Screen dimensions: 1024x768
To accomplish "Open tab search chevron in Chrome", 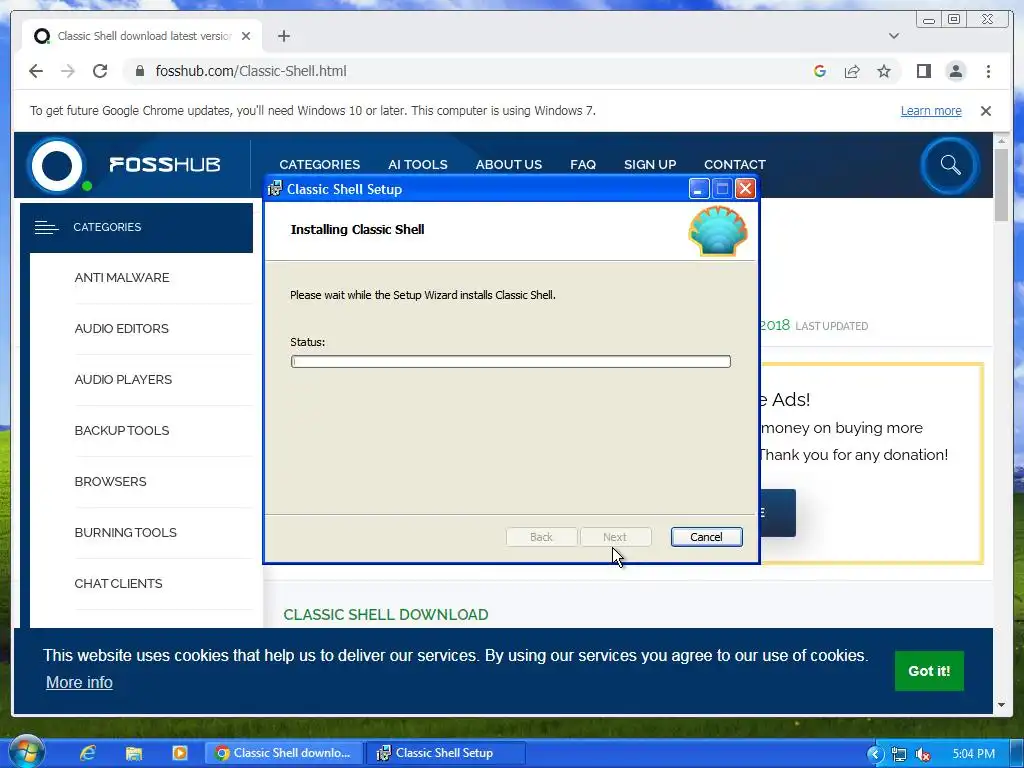I will point(893,36).
